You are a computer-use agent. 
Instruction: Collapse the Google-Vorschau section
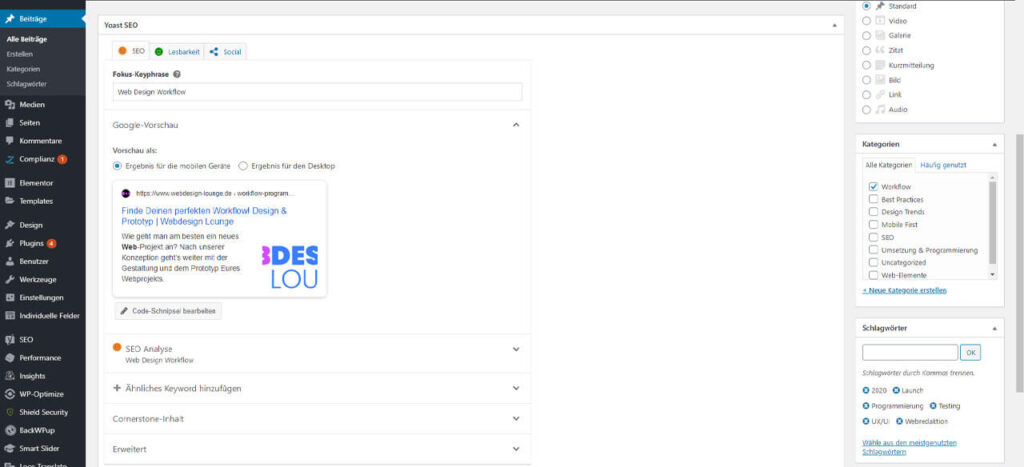pyautogui.click(x=516, y=125)
